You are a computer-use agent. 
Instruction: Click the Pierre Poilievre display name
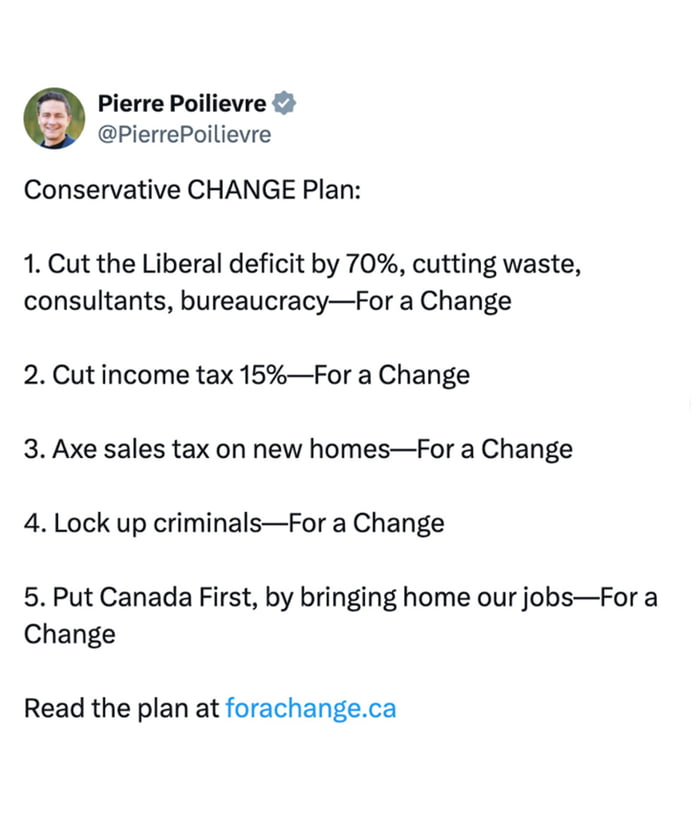click(182, 103)
